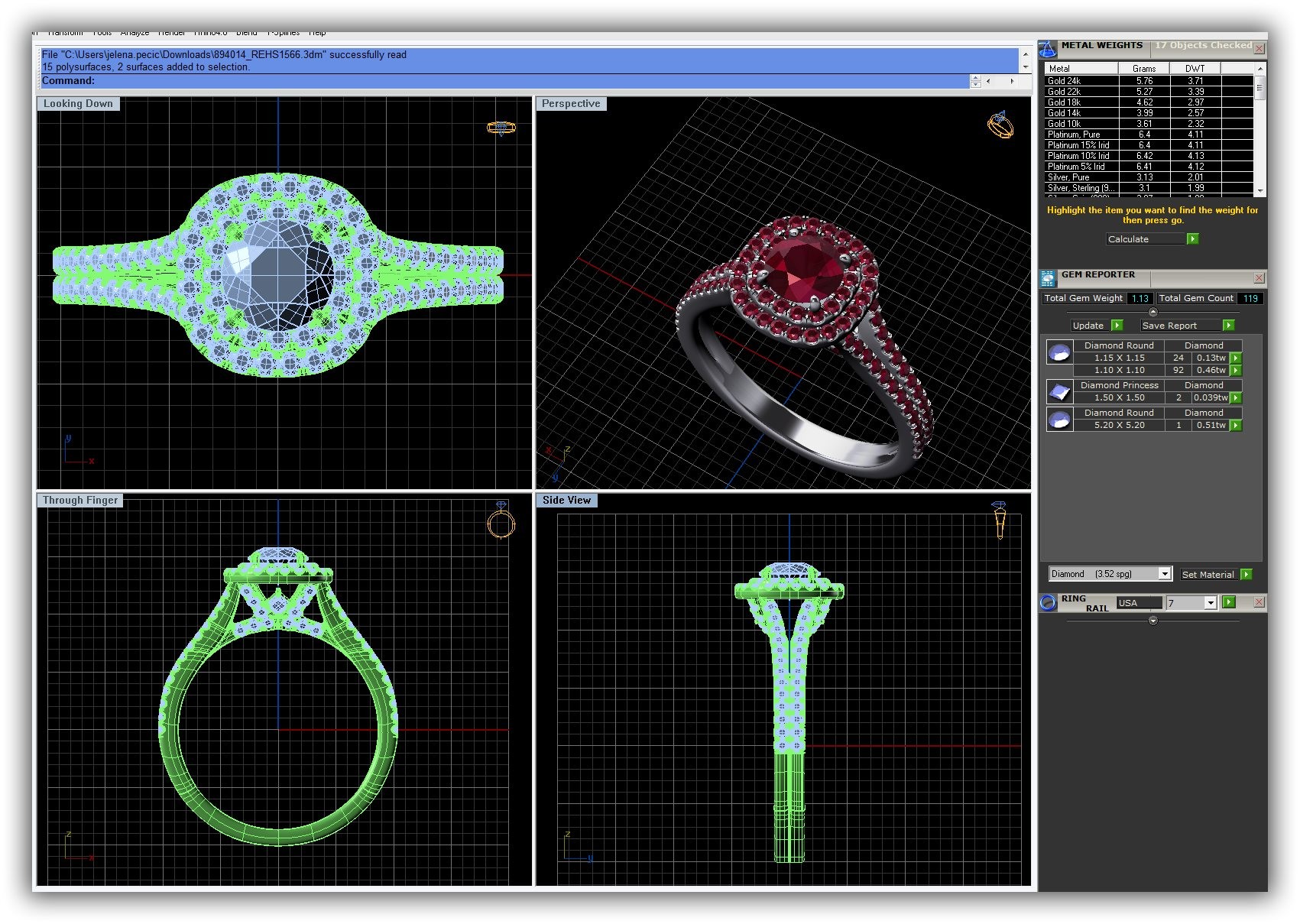Toggle the Ring Rail panel expand handle
This screenshot has width=1300, height=924.
click(x=1152, y=621)
